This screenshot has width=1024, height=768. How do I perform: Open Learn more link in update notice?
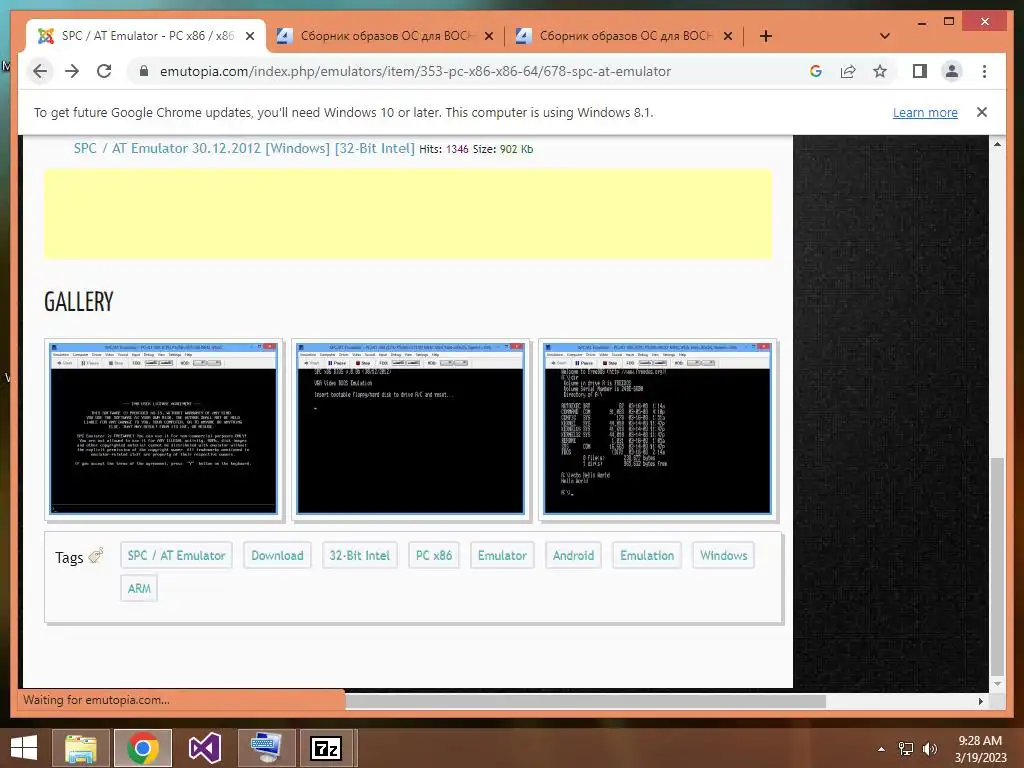click(x=925, y=112)
